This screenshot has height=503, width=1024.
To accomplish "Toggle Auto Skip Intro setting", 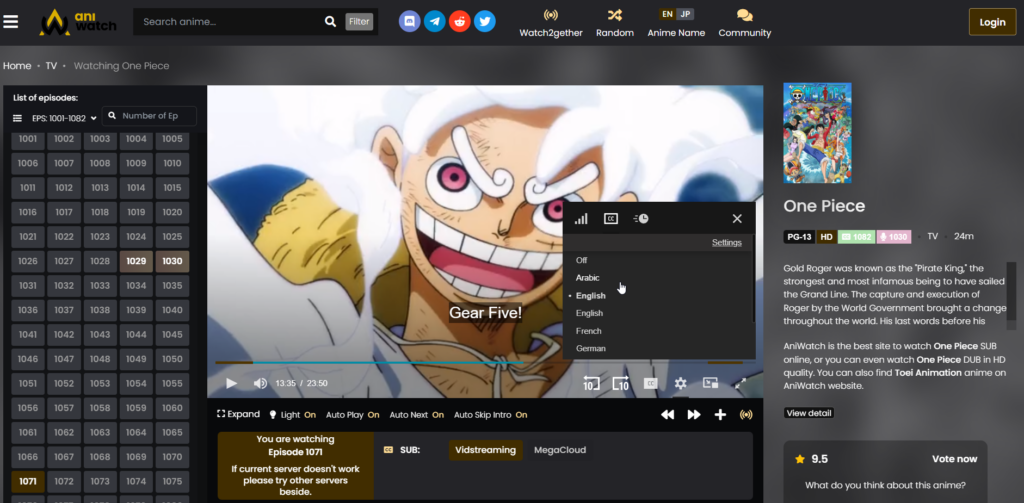I will 490,415.
